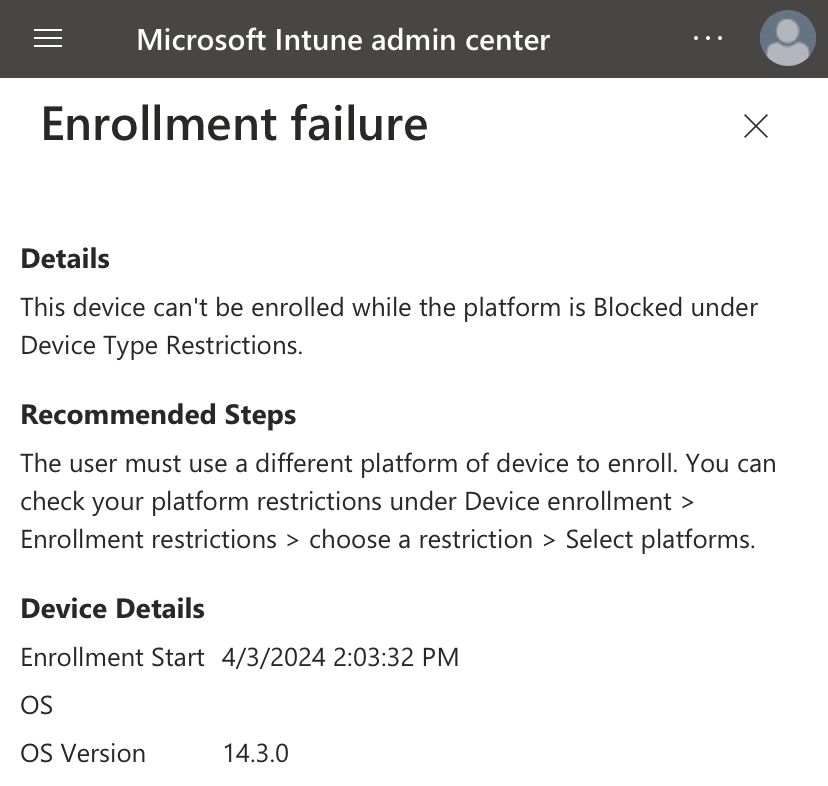
Task: Click the 'Device enrollment >' path text
Action: click(x=579, y=502)
